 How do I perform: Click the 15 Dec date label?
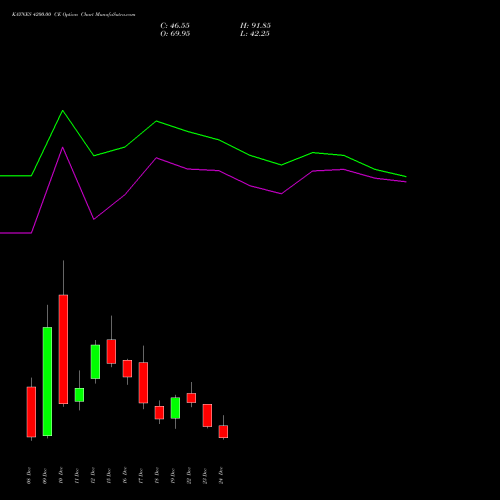(x=109, y=476)
